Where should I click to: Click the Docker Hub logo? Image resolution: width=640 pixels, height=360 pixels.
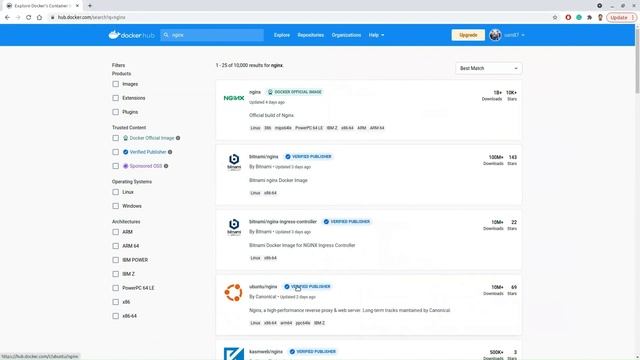(131, 35)
